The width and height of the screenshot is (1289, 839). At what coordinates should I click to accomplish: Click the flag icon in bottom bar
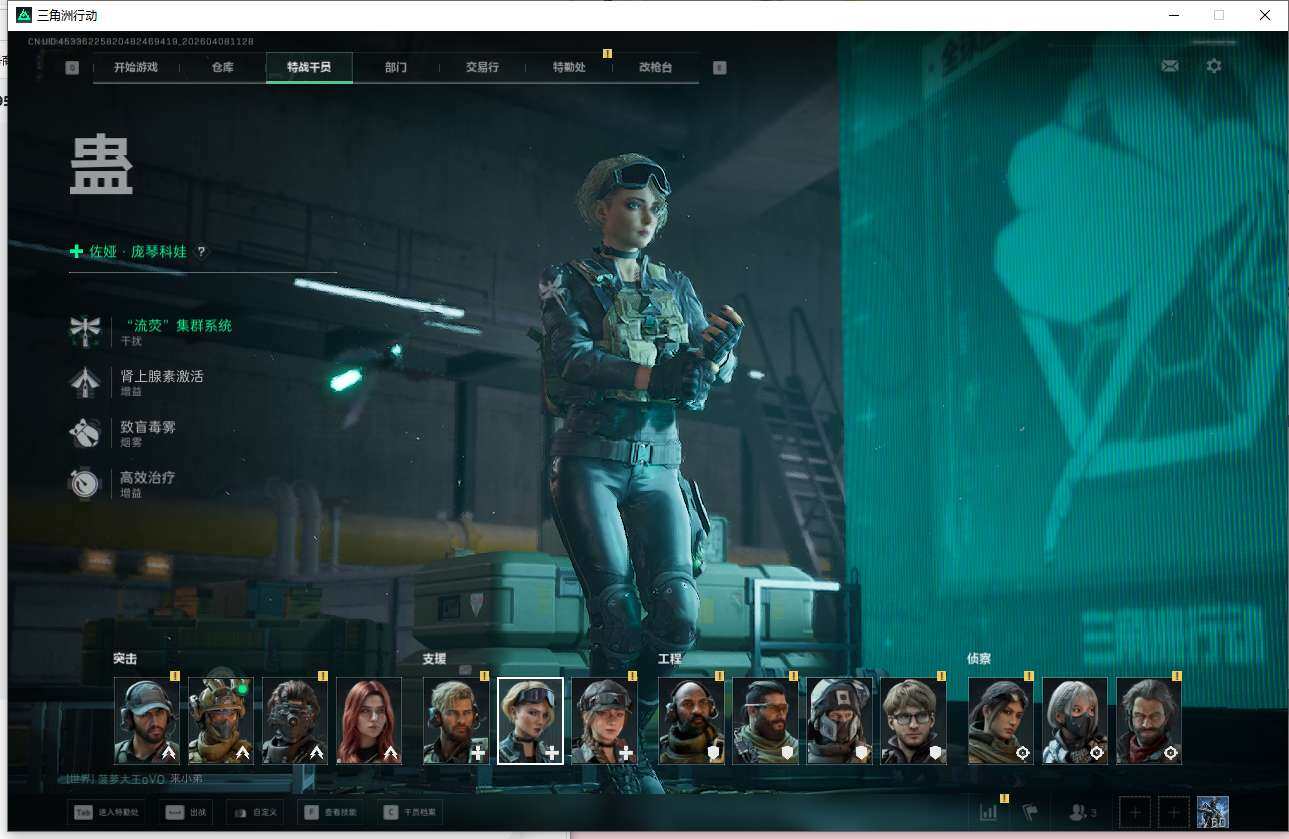1030,812
